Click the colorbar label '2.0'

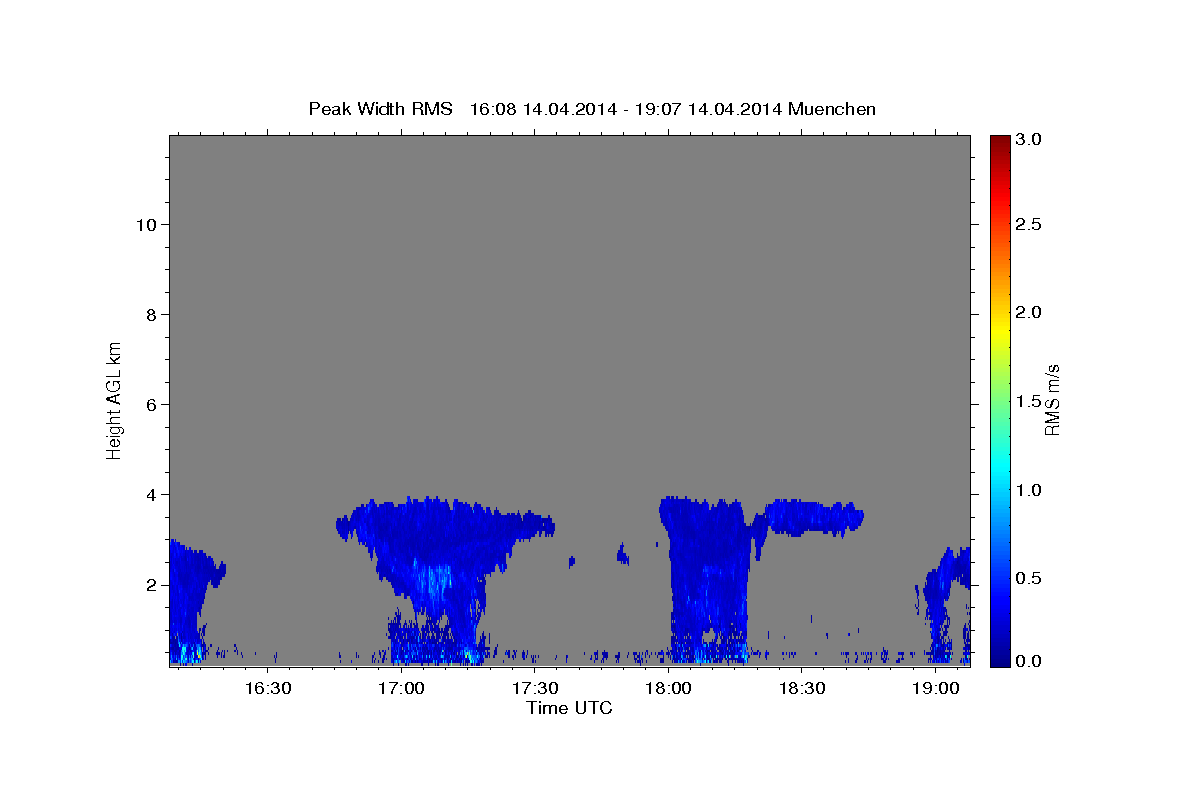pos(1029,312)
